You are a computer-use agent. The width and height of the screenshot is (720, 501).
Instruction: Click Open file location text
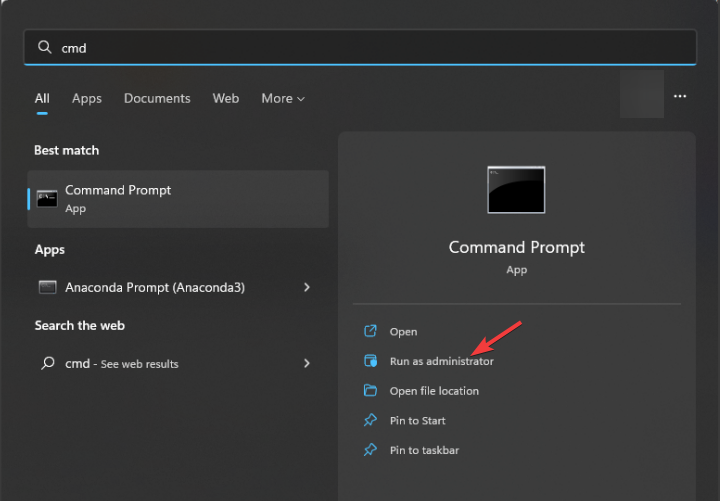[x=434, y=391]
